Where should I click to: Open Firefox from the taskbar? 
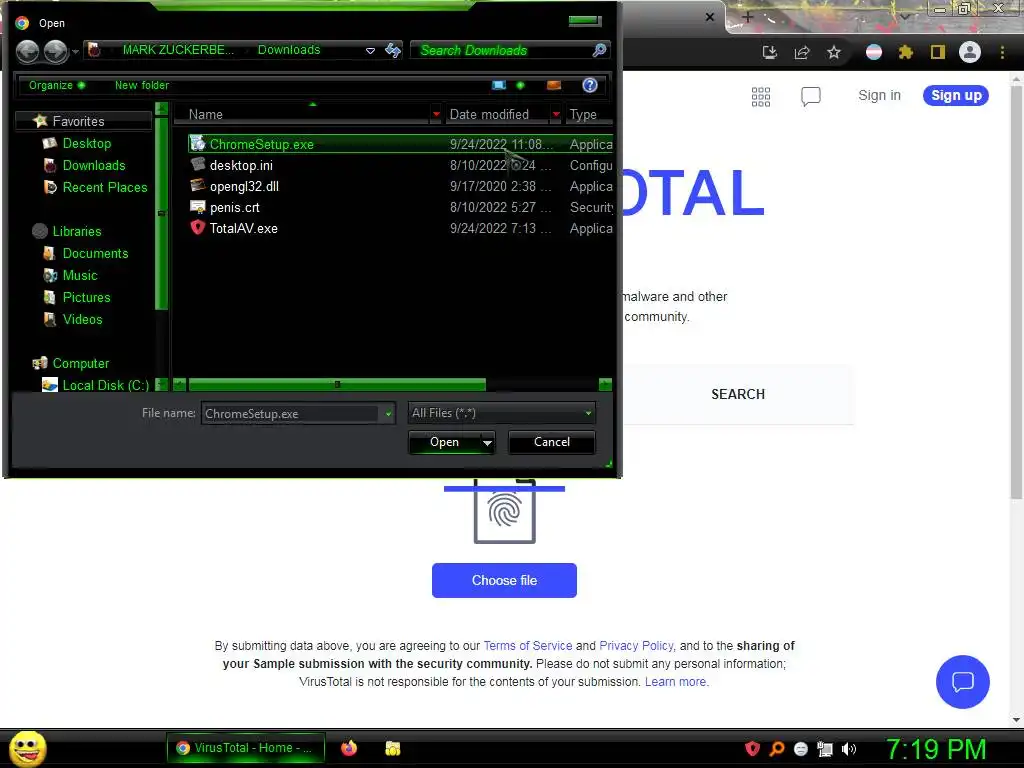point(349,748)
